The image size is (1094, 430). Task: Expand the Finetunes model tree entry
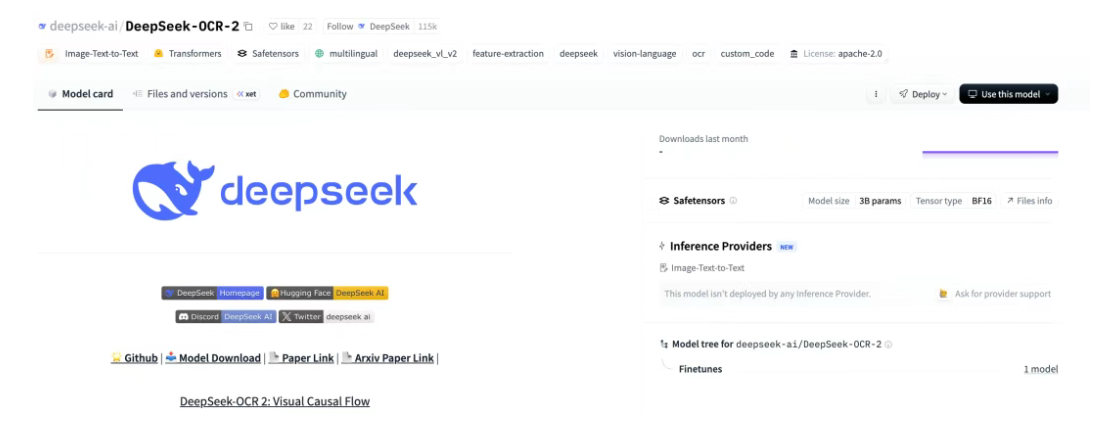click(700, 369)
